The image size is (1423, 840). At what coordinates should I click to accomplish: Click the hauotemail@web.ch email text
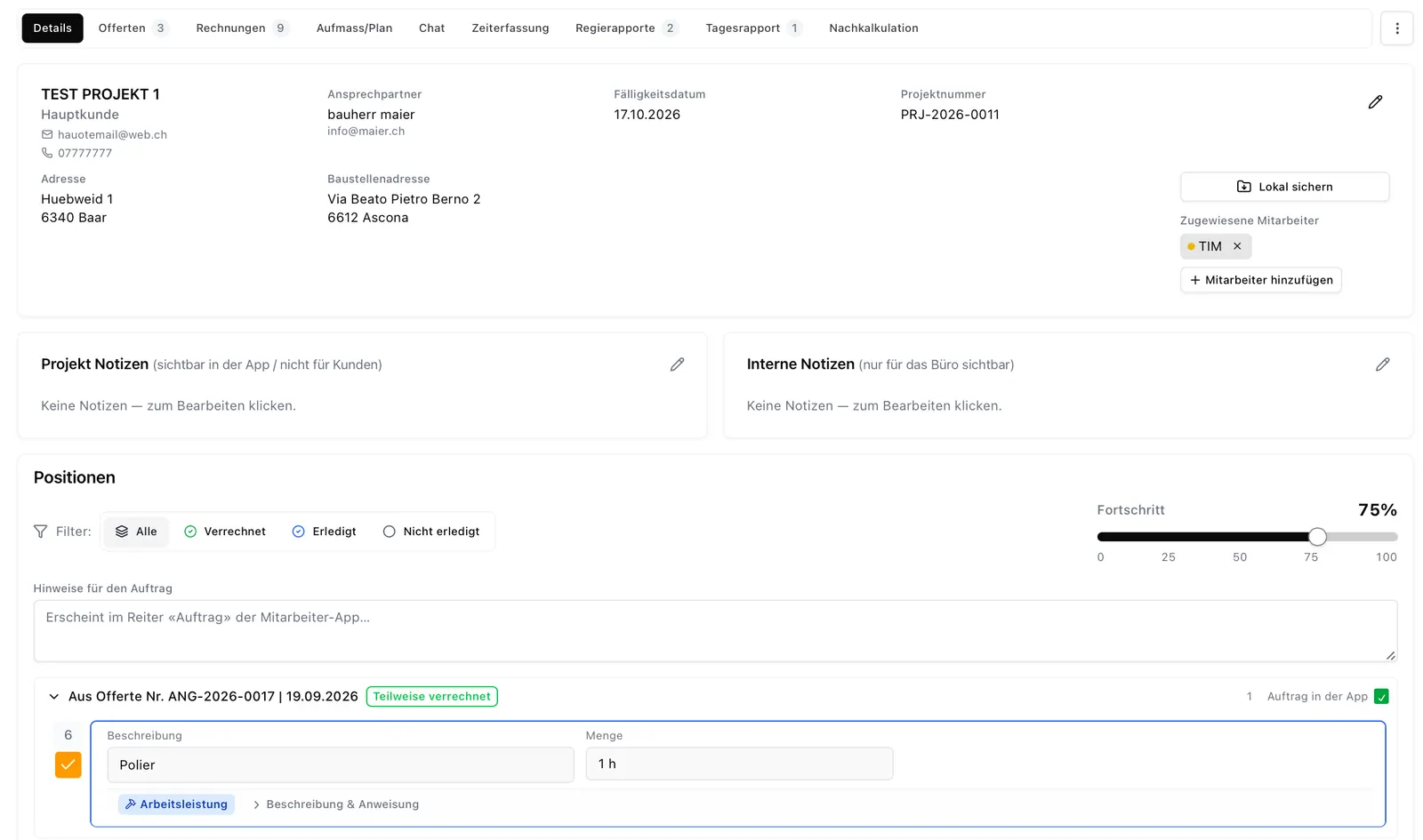click(x=112, y=135)
